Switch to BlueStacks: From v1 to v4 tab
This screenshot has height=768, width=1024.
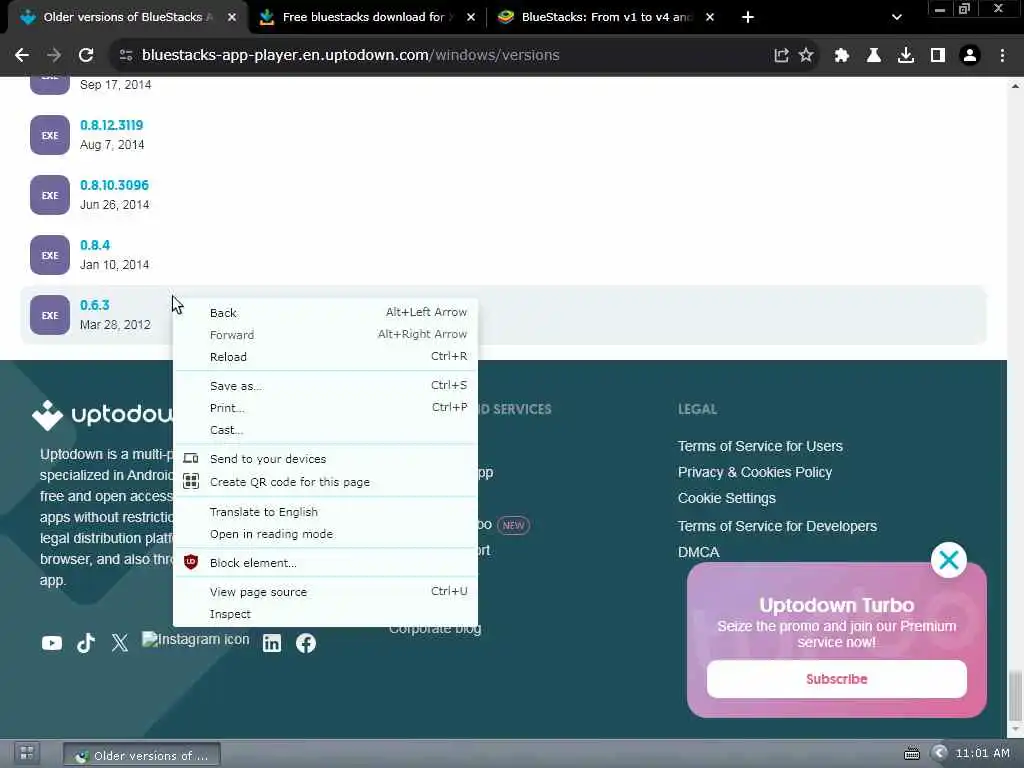[x=604, y=17]
